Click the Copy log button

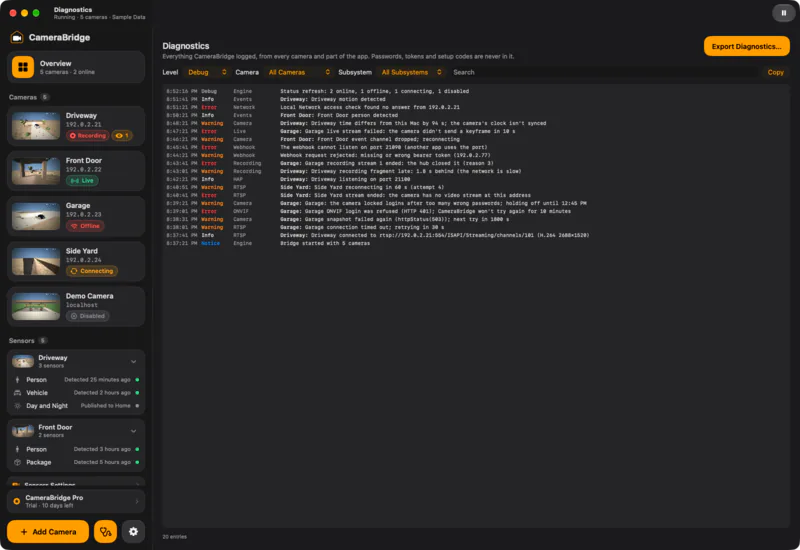coord(775,72)
